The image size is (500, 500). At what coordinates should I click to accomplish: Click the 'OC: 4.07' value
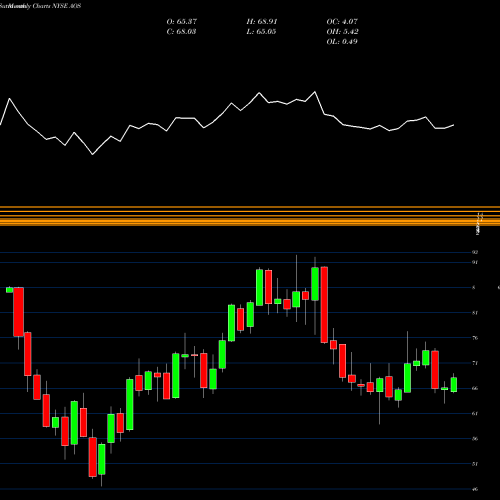coord(342,22)
